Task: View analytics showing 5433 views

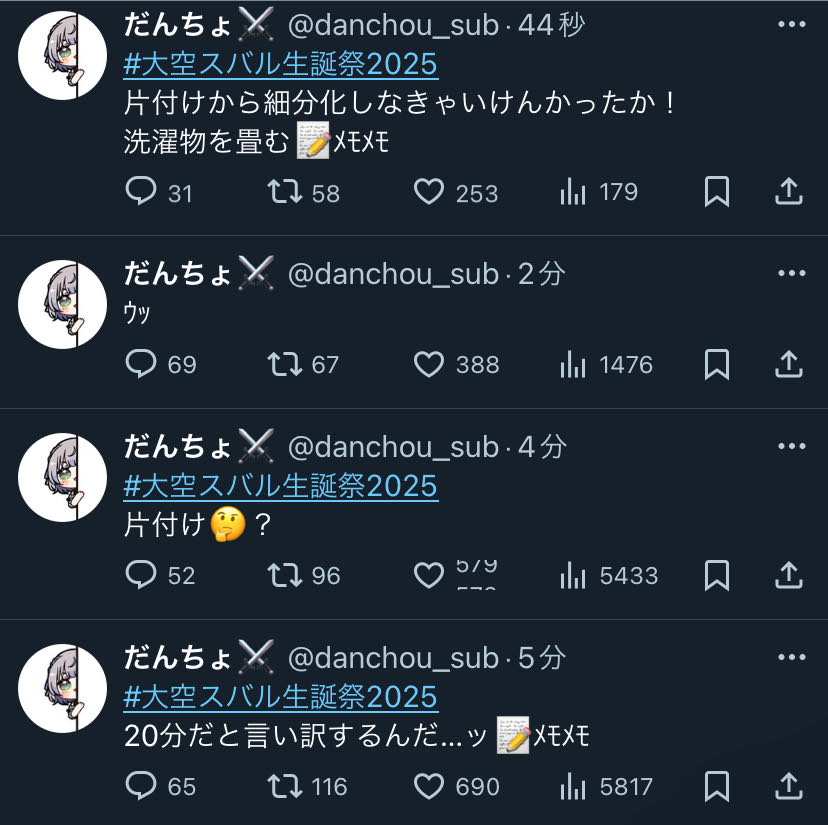Action: coord(572,575)
